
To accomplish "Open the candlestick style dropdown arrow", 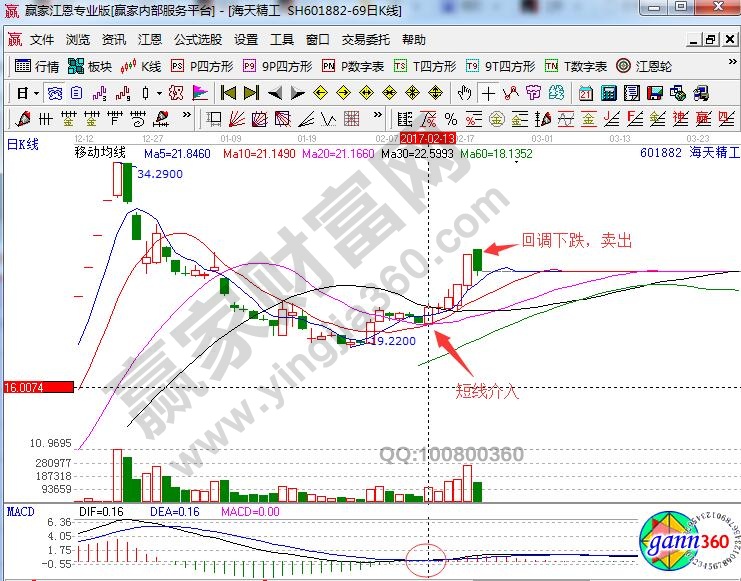I will point(160,93).
